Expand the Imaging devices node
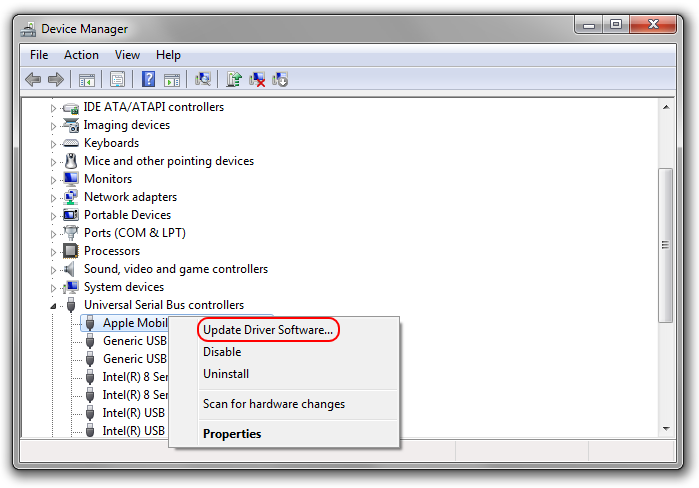This screenshot has width=699, height=488. coord(53,126)
